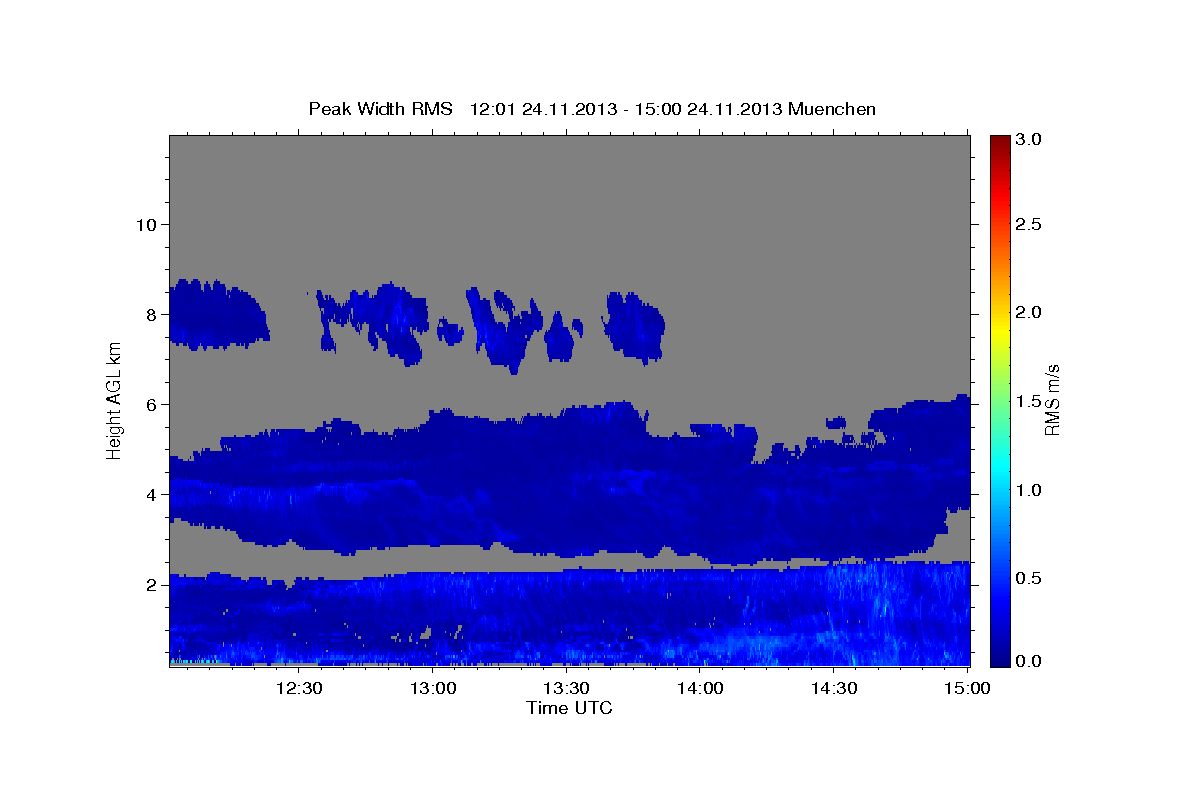Click the 12:30 time tick label
The width and height of the screenshot is (1200, 800).
pyautogui.click(x=300, y=688)
